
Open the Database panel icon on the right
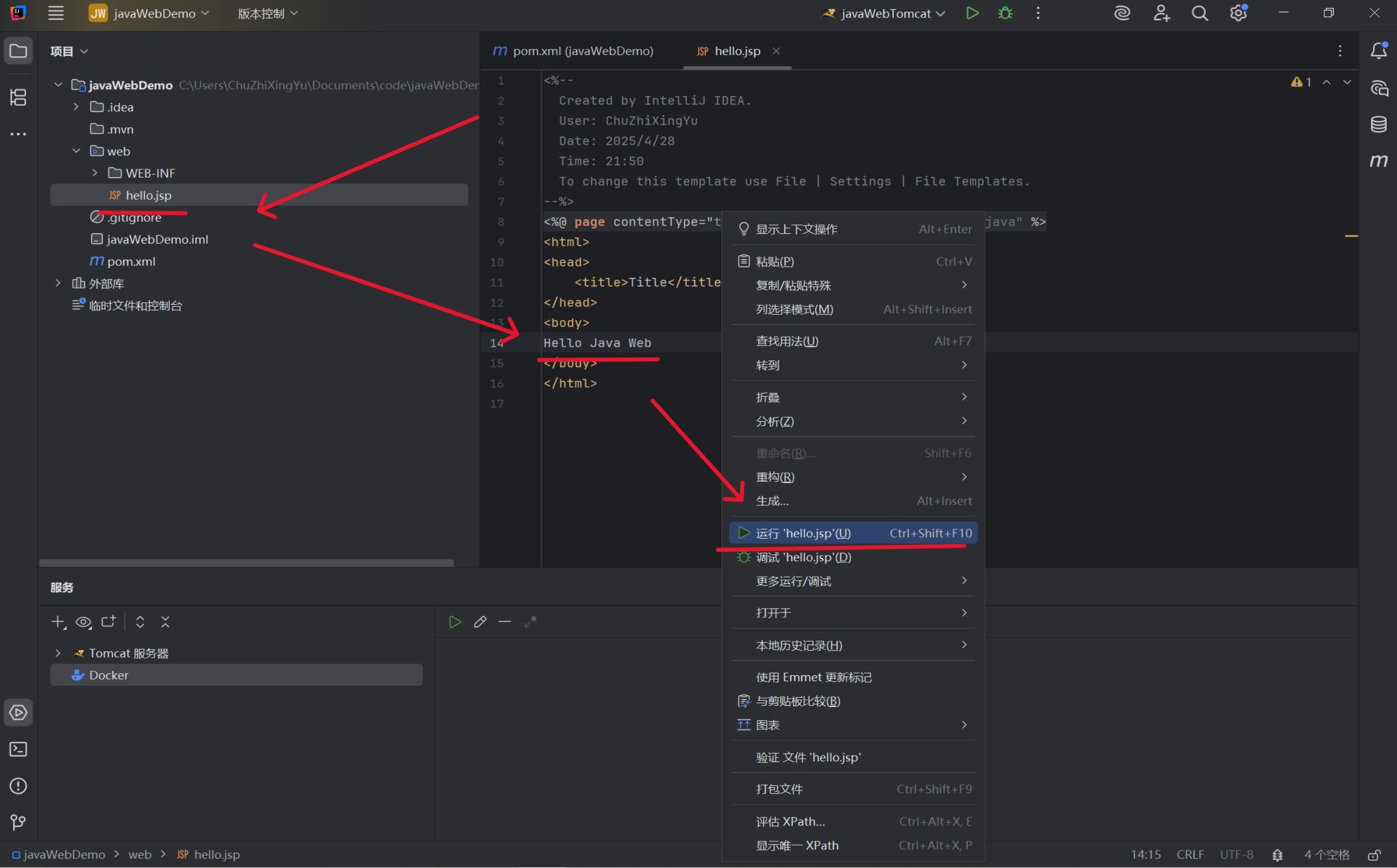click(1379, 124)
